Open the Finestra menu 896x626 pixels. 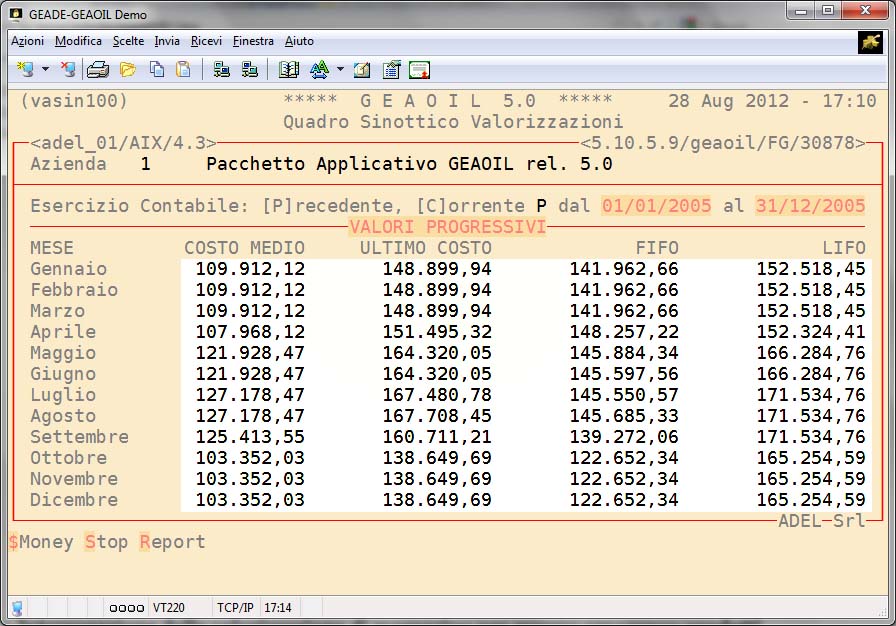[x=253, y=41]
